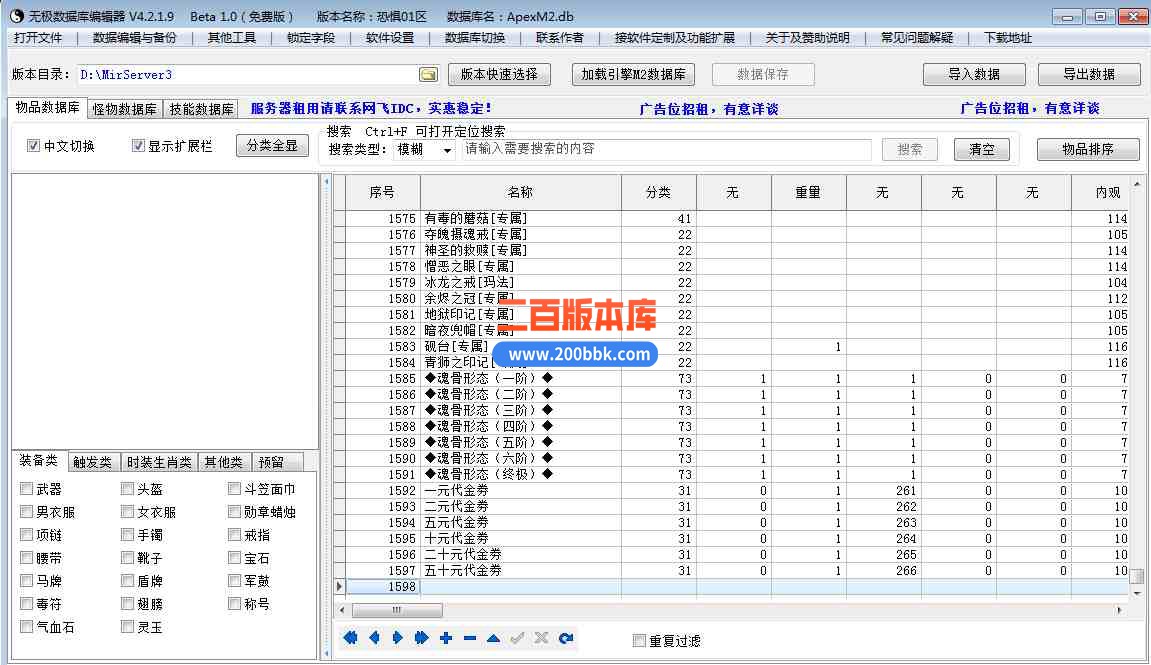Click the grey X cancel-edit icon
The image size is (1151, 665).
pos(541,638)
